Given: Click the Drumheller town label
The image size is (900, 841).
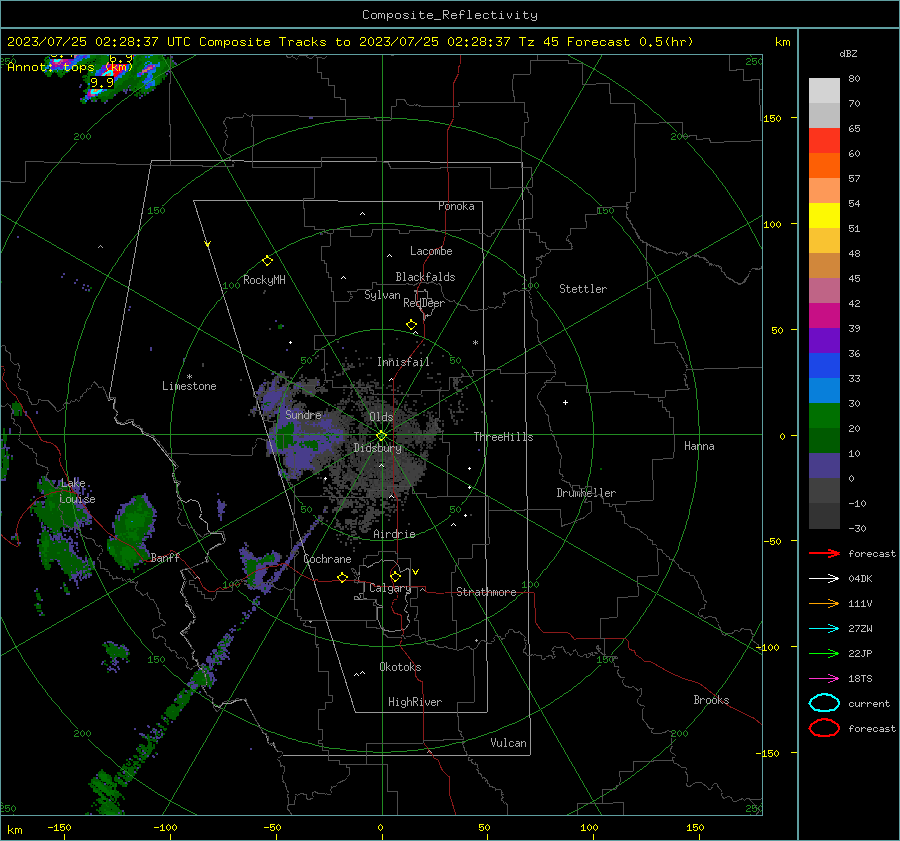Looking at the screenshot, I should click(586, 493).
